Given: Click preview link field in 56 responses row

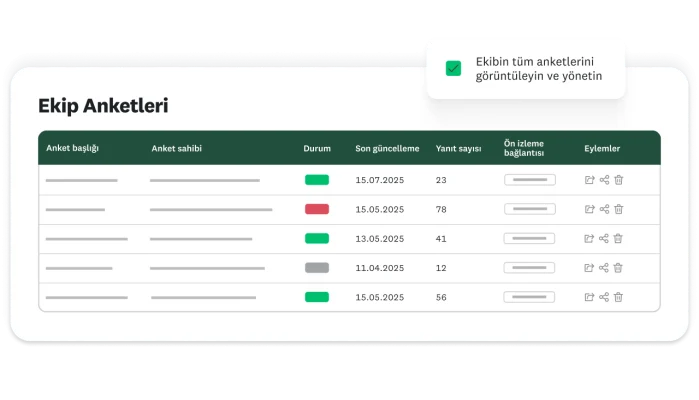Looking at the screenshot, I should pyautogui.click(x=529, y=297).
